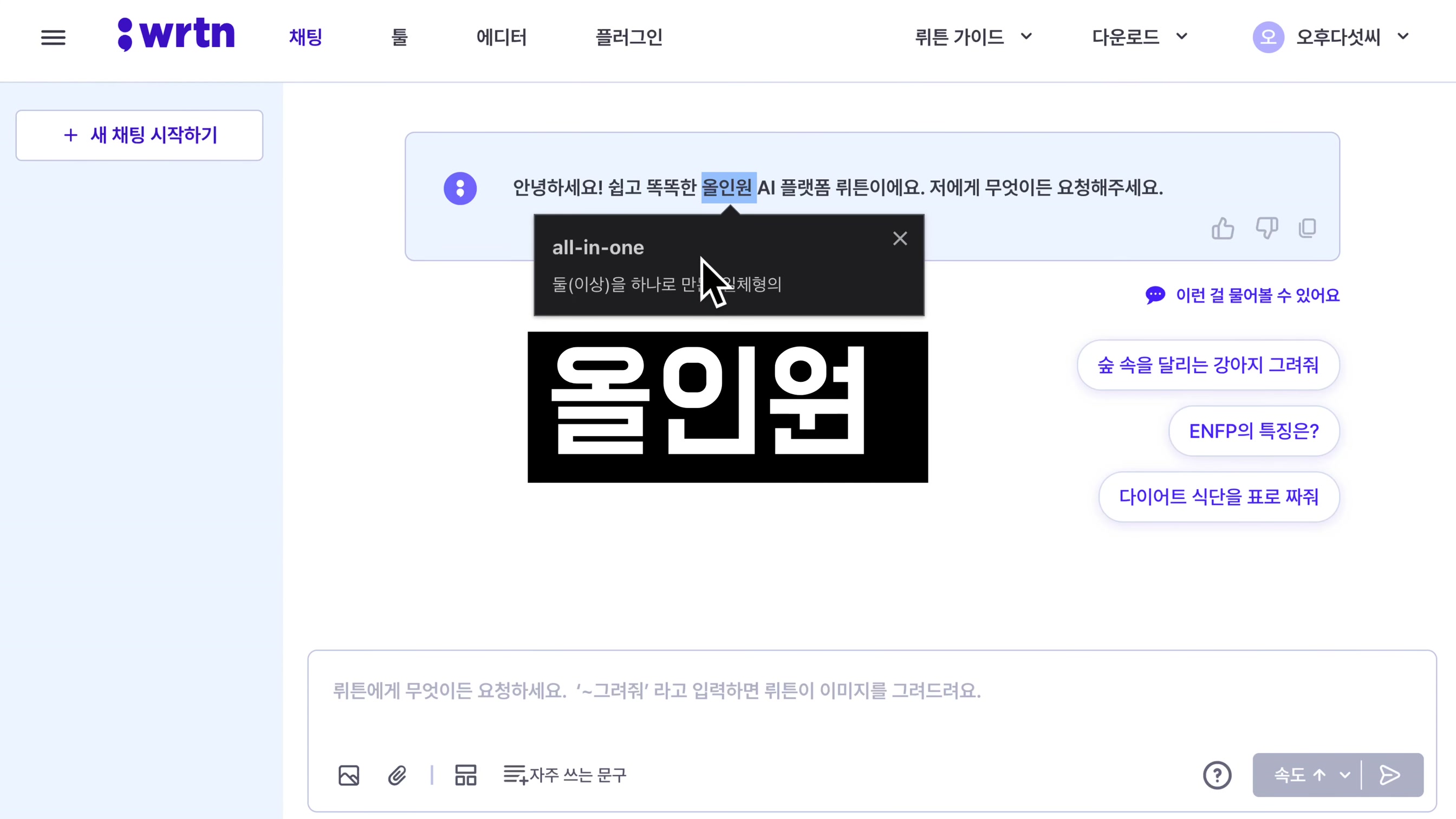This screenshot has width=1456, height=819.
Task: Close the all-in-one dictionary popup
Action: 900,238
